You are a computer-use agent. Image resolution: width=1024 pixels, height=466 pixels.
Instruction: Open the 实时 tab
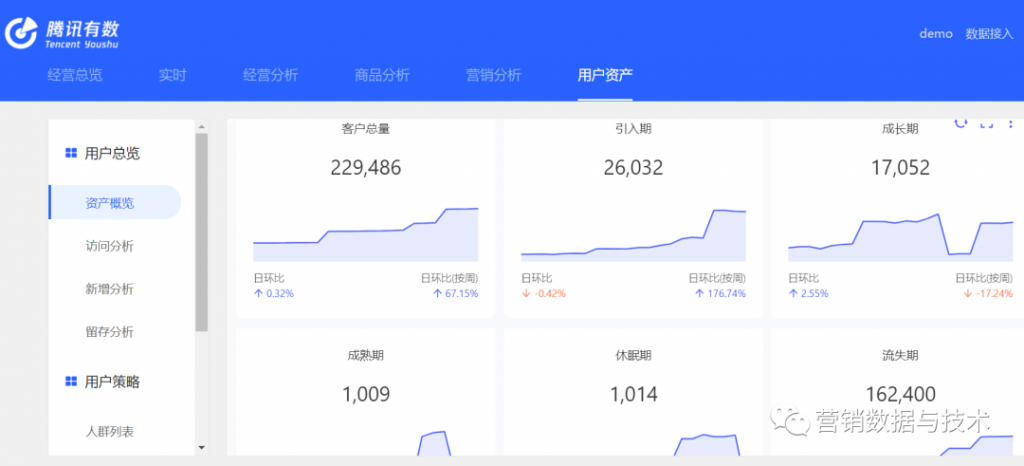pos(172,75)
